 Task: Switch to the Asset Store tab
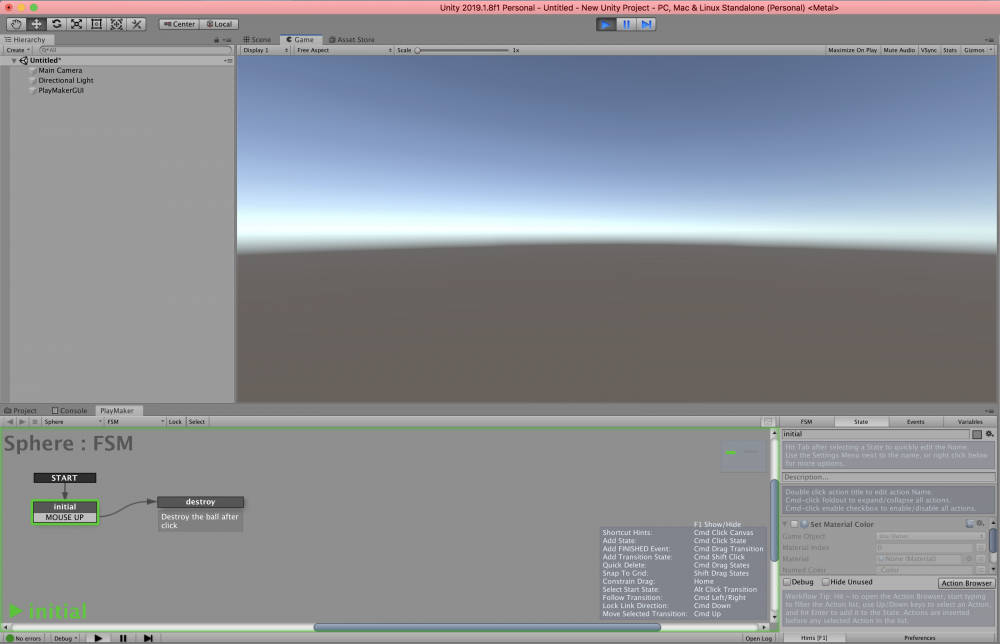(351, 40)
